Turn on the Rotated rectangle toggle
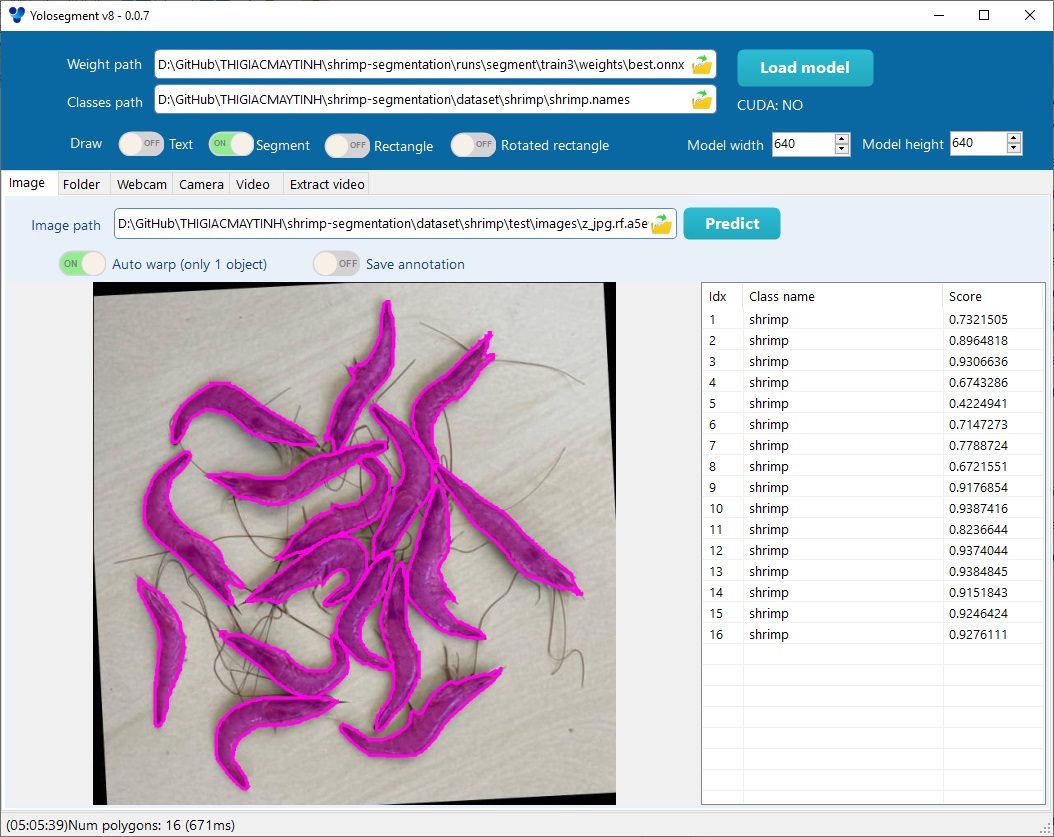Screen dimensions: 1054x837 point(474,145)
